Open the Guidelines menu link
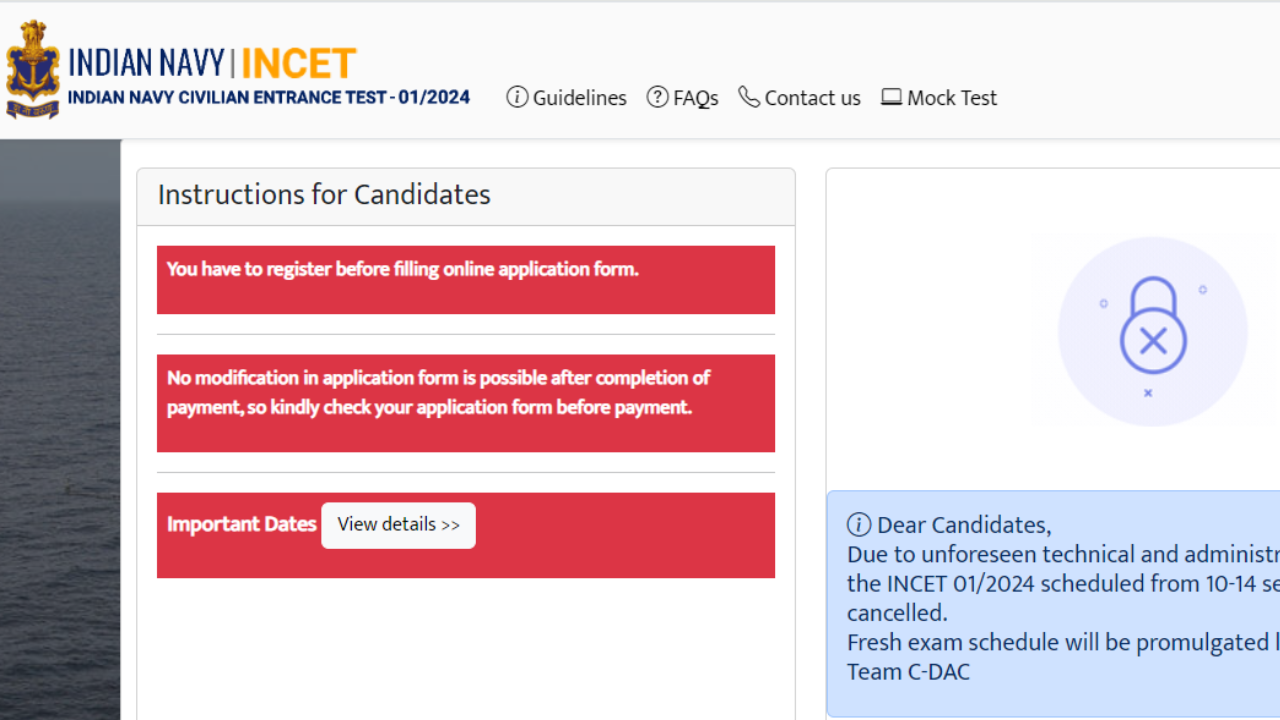 [x=567, y=97]
